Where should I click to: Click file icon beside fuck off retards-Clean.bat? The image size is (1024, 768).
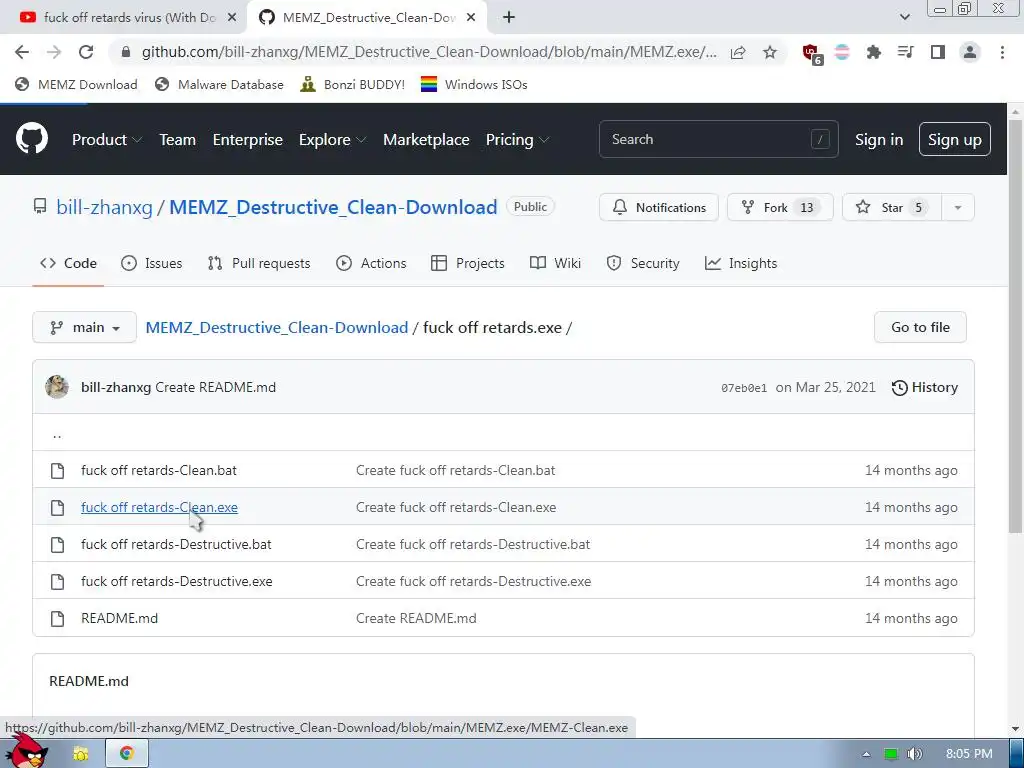point(57,470)
